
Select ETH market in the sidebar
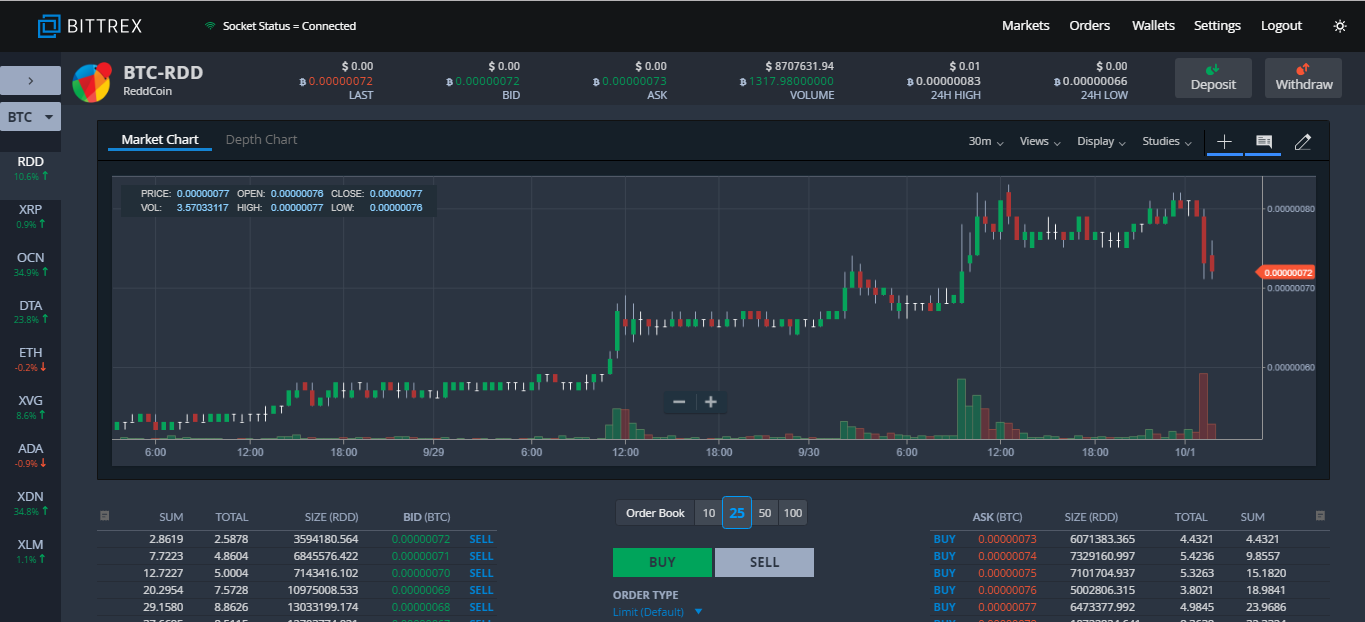30,360
